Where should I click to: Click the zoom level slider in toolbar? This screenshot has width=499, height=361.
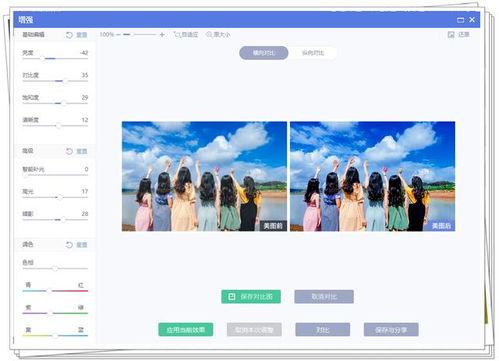tap(139, 34)
